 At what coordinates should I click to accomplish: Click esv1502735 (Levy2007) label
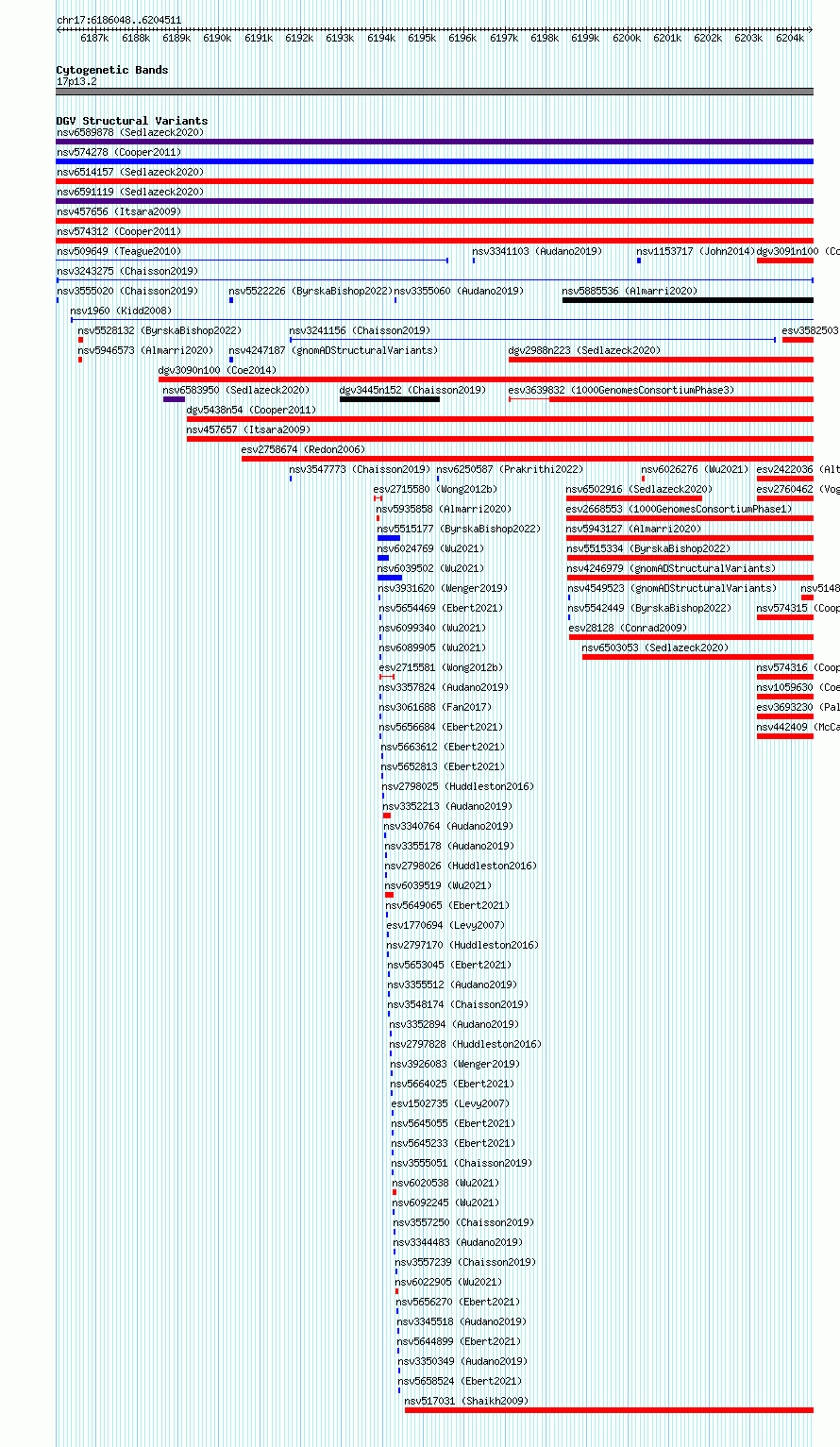point(450,1104)
